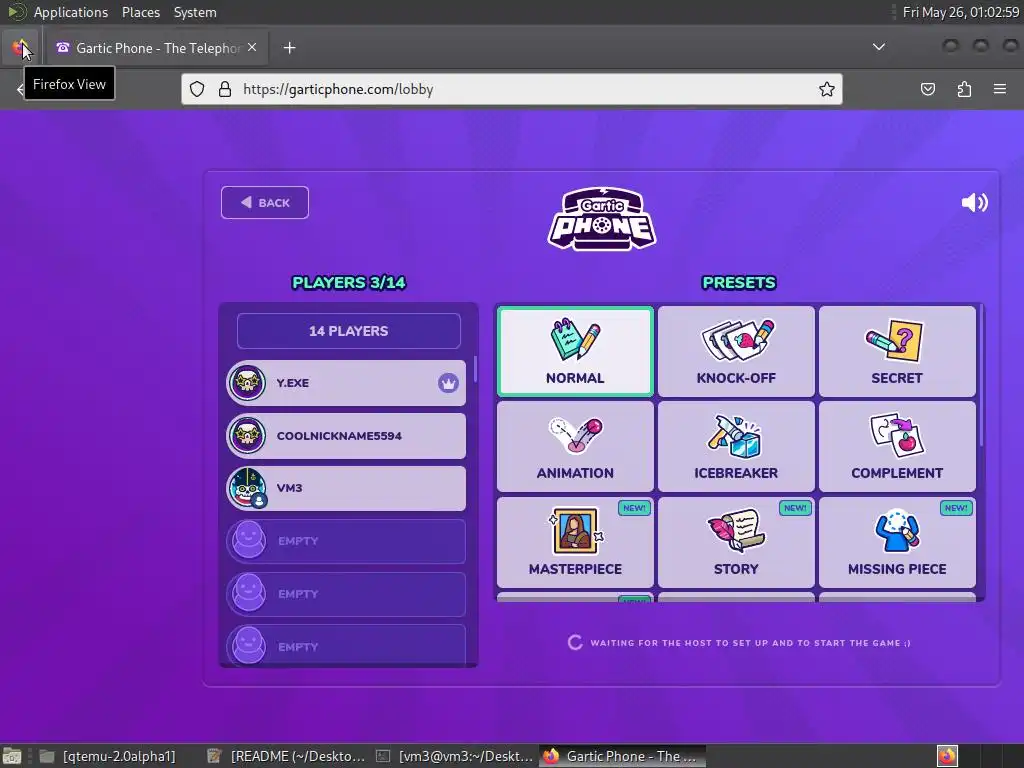Click the presets panel scrollbar
This screenshot has width=1024, height=768.
click(x=982, y=376)
